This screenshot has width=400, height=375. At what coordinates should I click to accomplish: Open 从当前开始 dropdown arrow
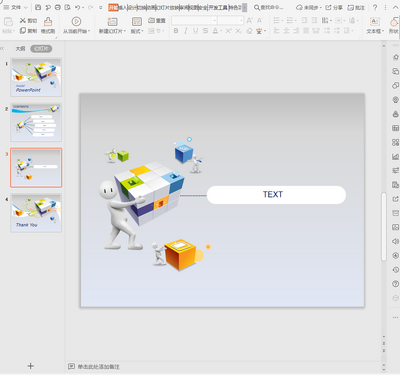pyautogui.click(x=89, y=31)
